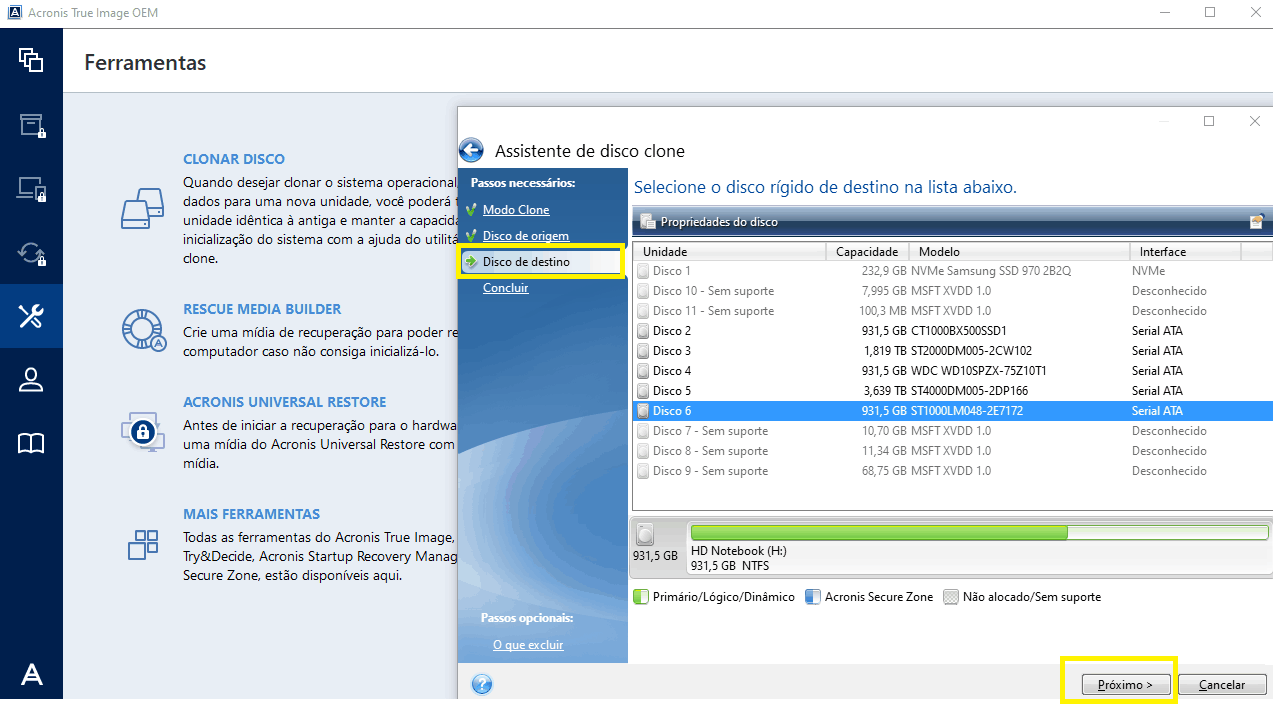The width and height of the screenshot is (1274, 708).
Task: Go to Concluir step
Action: pyautogui.click(x=506, y=288)
